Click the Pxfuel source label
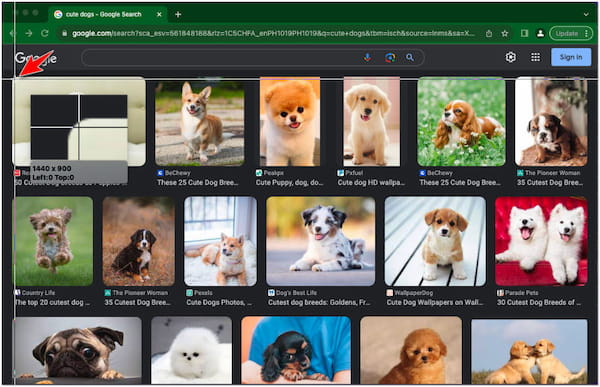Screen dimensions: 600x387 354,173
